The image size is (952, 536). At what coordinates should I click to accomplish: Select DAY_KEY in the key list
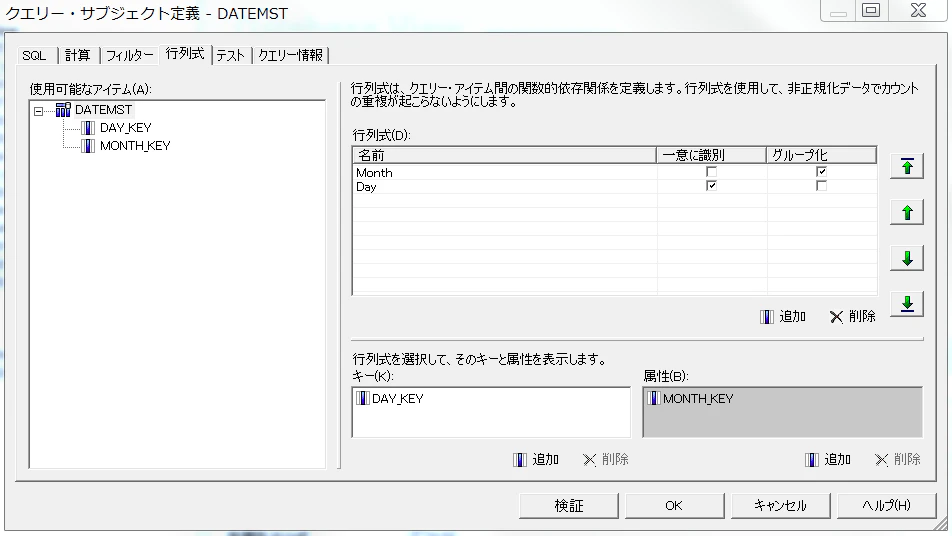(398, 398)
